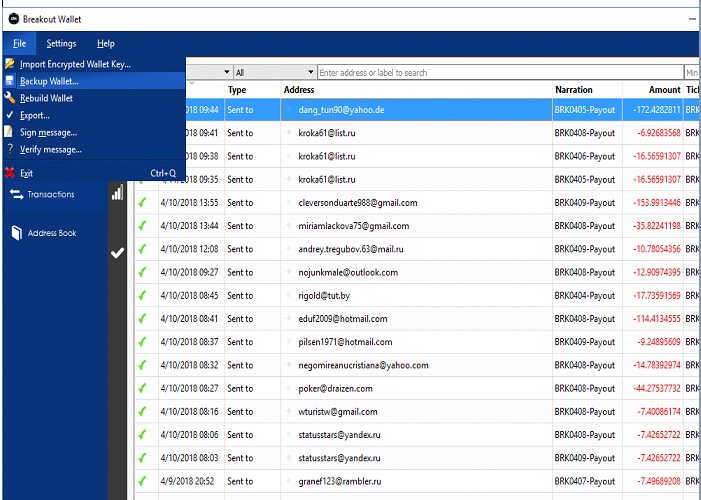Click green check for 4/10/2018 08:45 transaction
The height and width of the screenshot is (500, 701).
[x=142, y=296]
